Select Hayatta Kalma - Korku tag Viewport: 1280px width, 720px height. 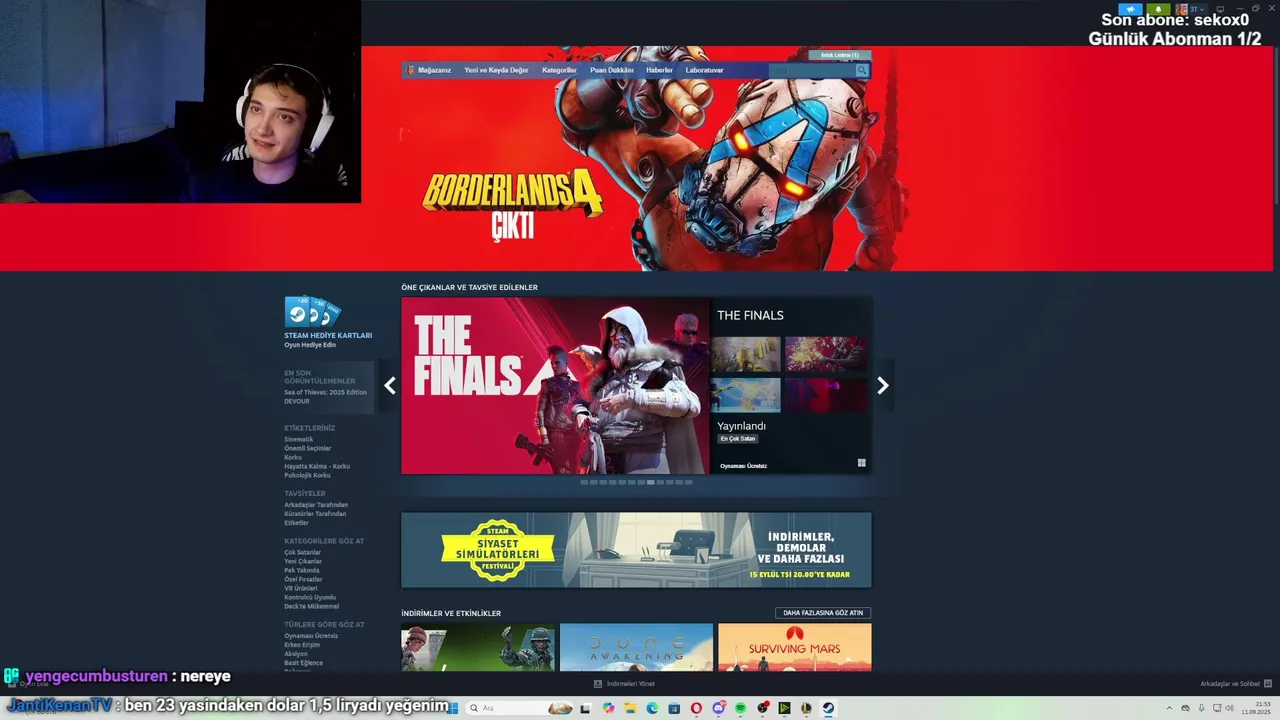(x=317, y=466)
